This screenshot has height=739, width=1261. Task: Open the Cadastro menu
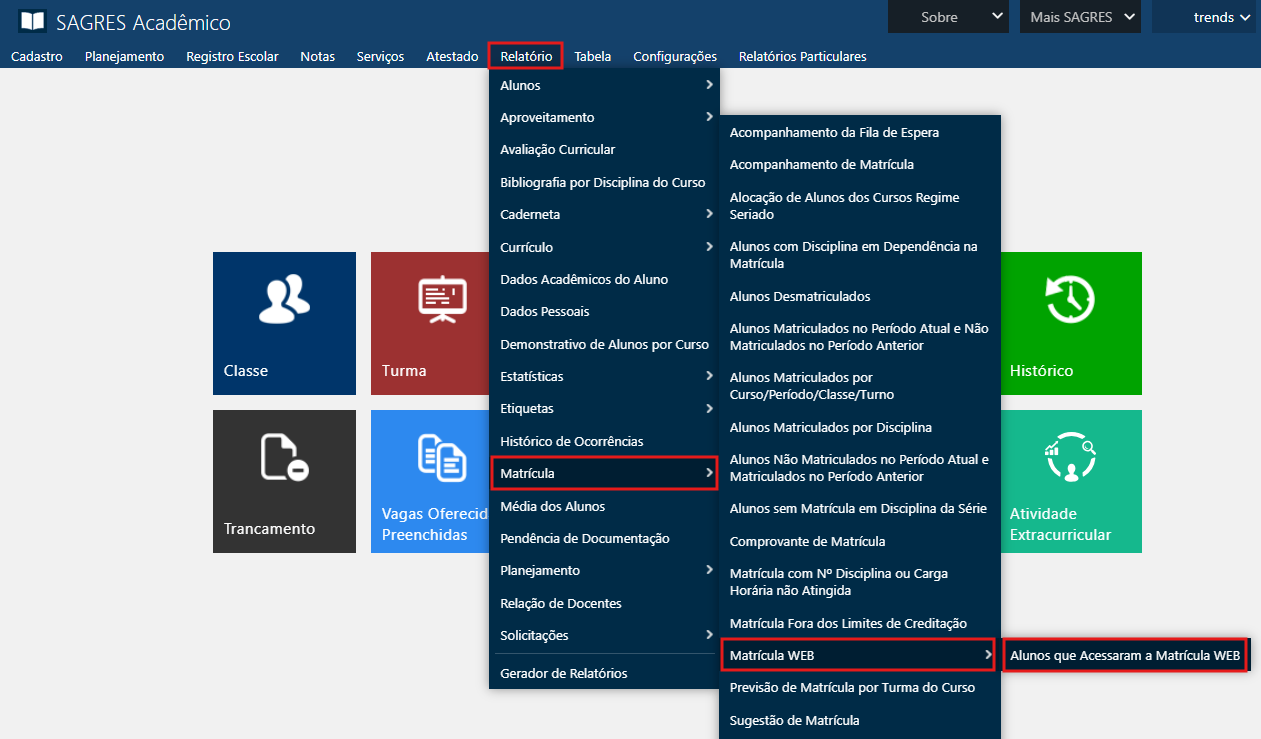(37, 57)
